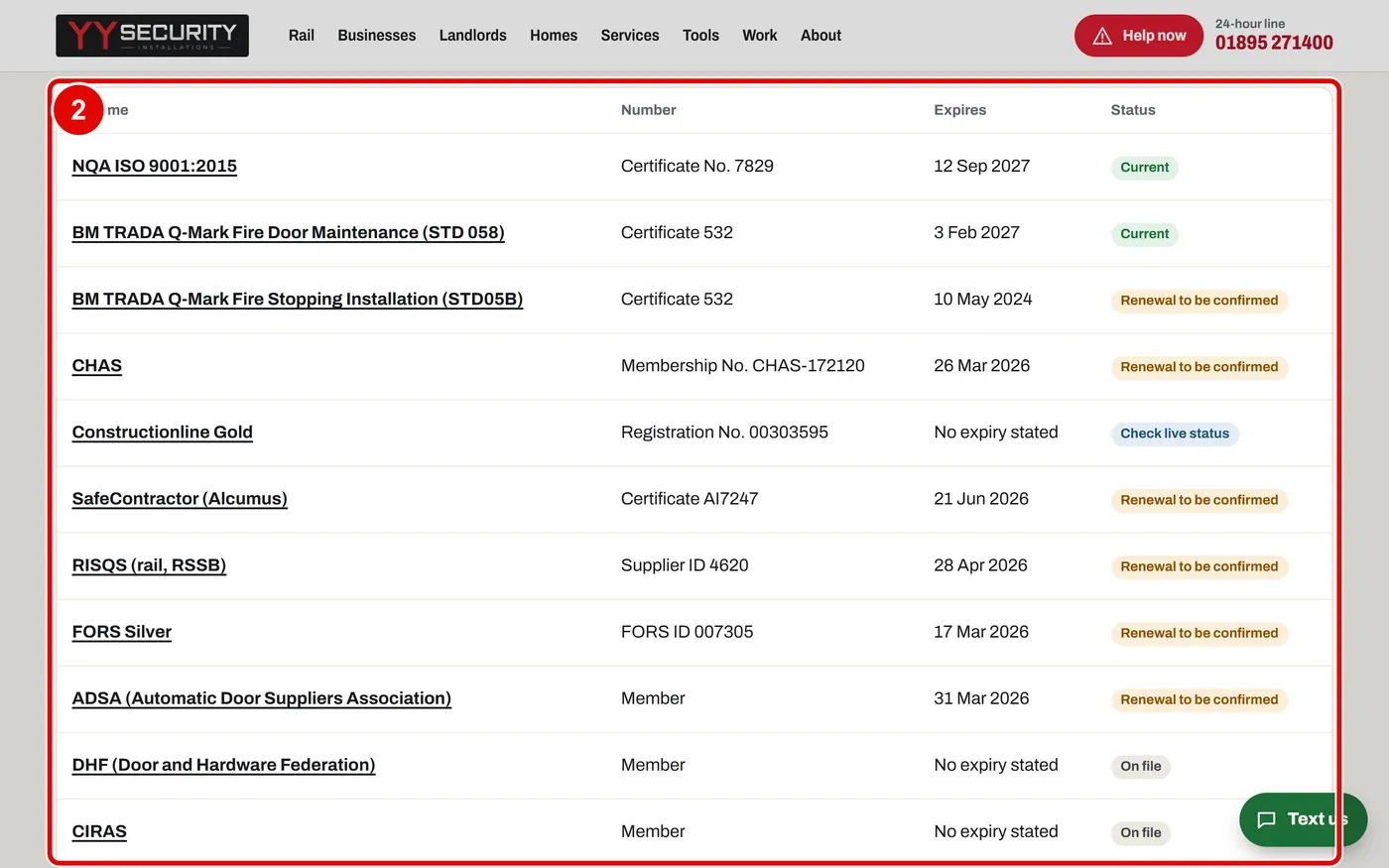
Task: Click the Help now button
Action: tap(1139, 36)
